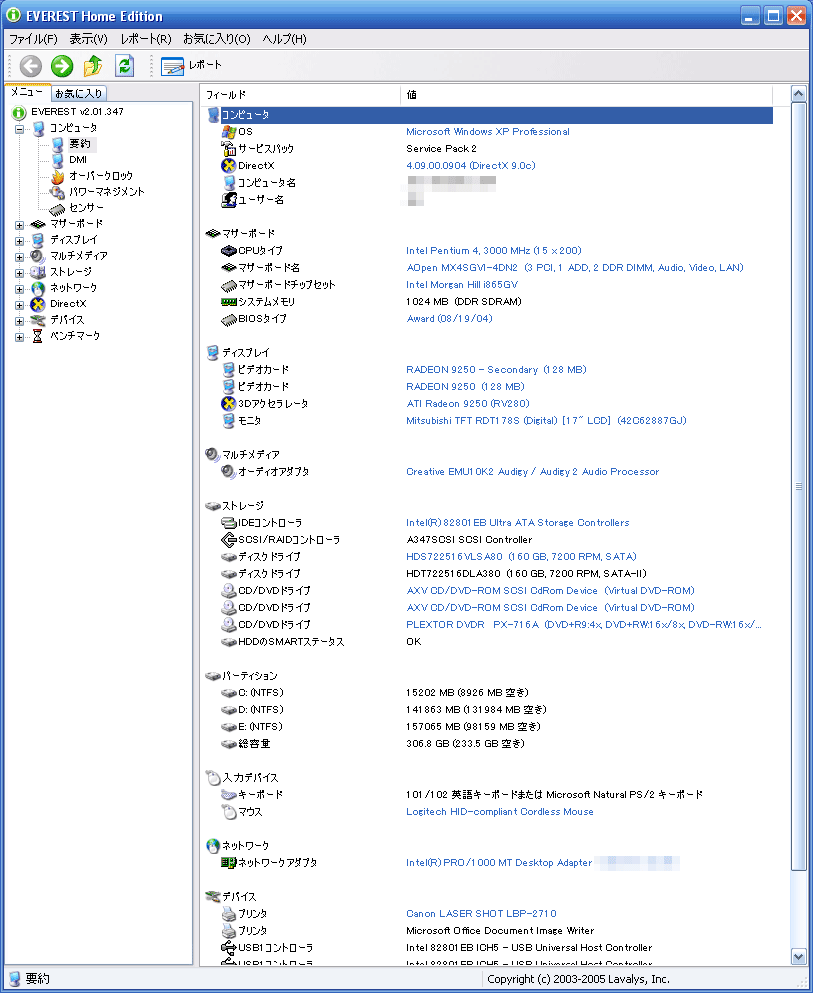Click the Refresh toolbar icon
This screenshot has width=813, height=993.
[124, 65]
